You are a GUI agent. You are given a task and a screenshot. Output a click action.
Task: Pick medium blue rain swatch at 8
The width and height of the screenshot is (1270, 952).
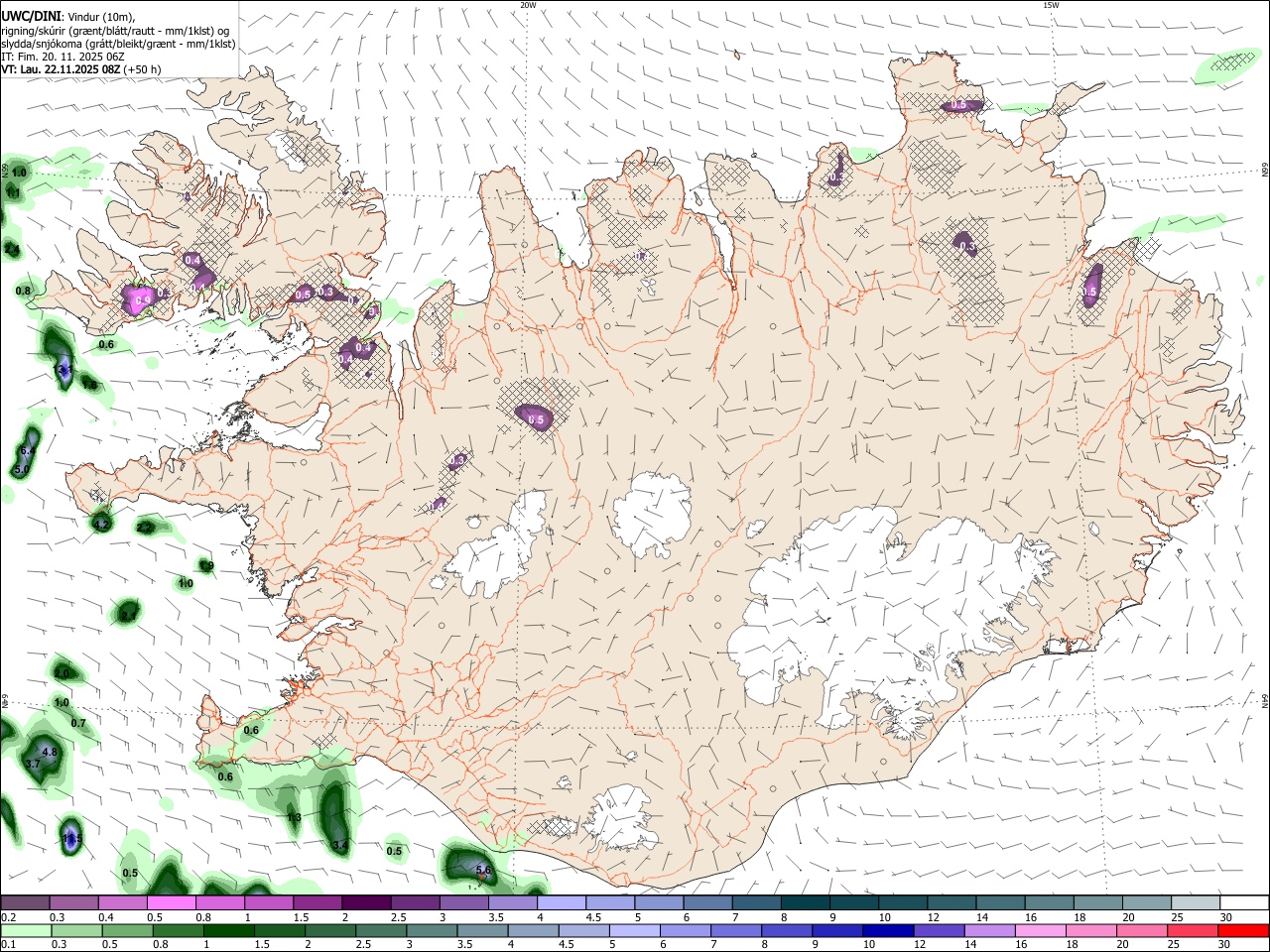point(785,930)
